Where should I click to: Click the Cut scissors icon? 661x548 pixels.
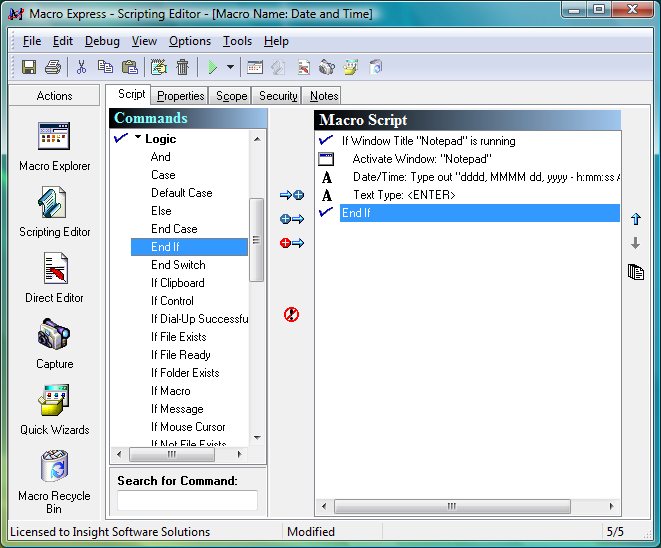pyautogui.click(x=81, y=67)
